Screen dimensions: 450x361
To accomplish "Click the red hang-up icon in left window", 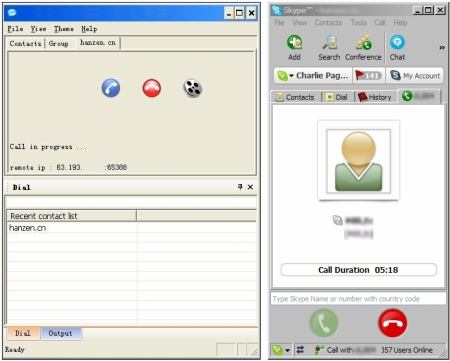I will 152,88.
